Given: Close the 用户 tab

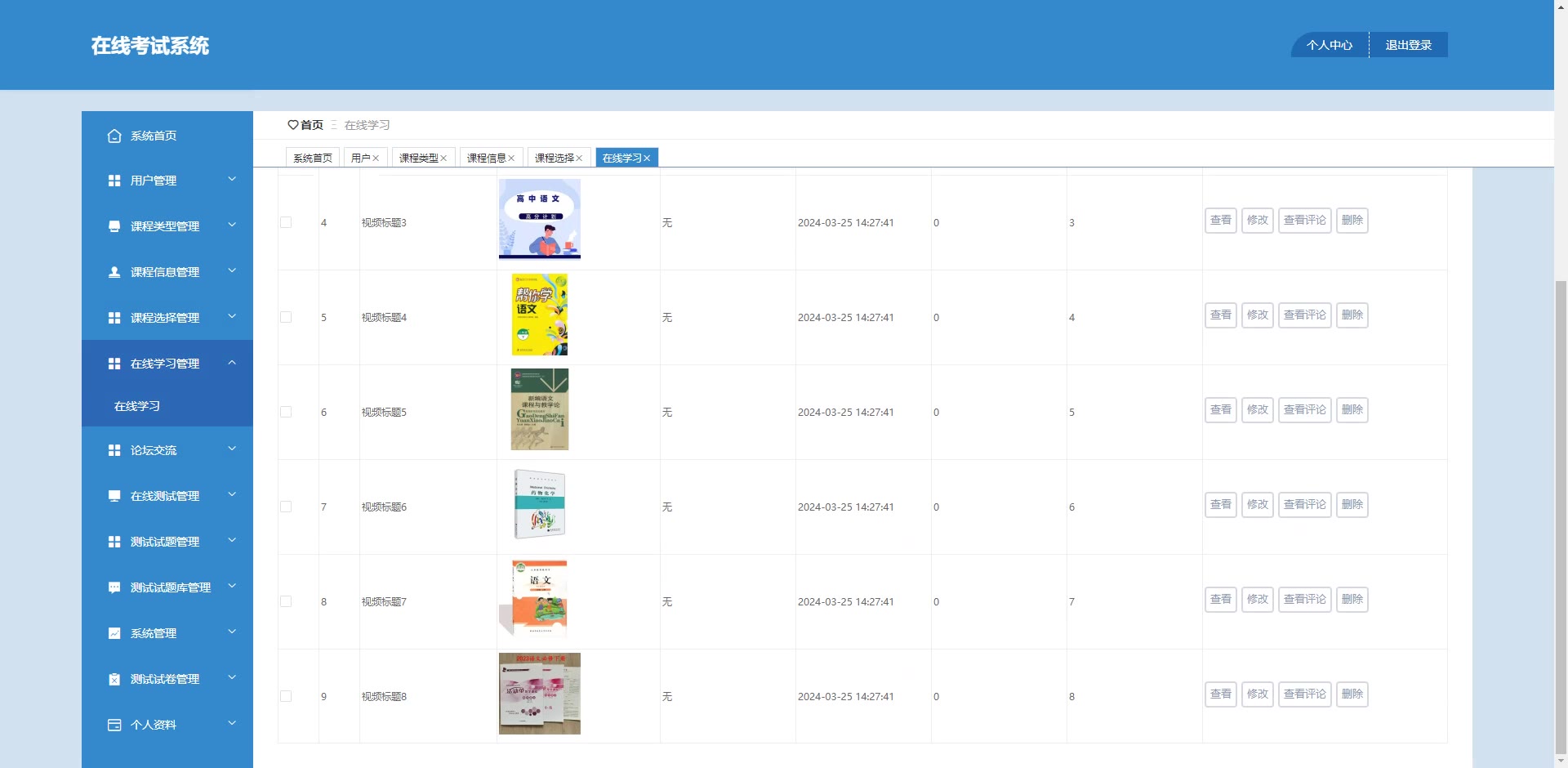Looking at the screenshot, I should 376,159.
